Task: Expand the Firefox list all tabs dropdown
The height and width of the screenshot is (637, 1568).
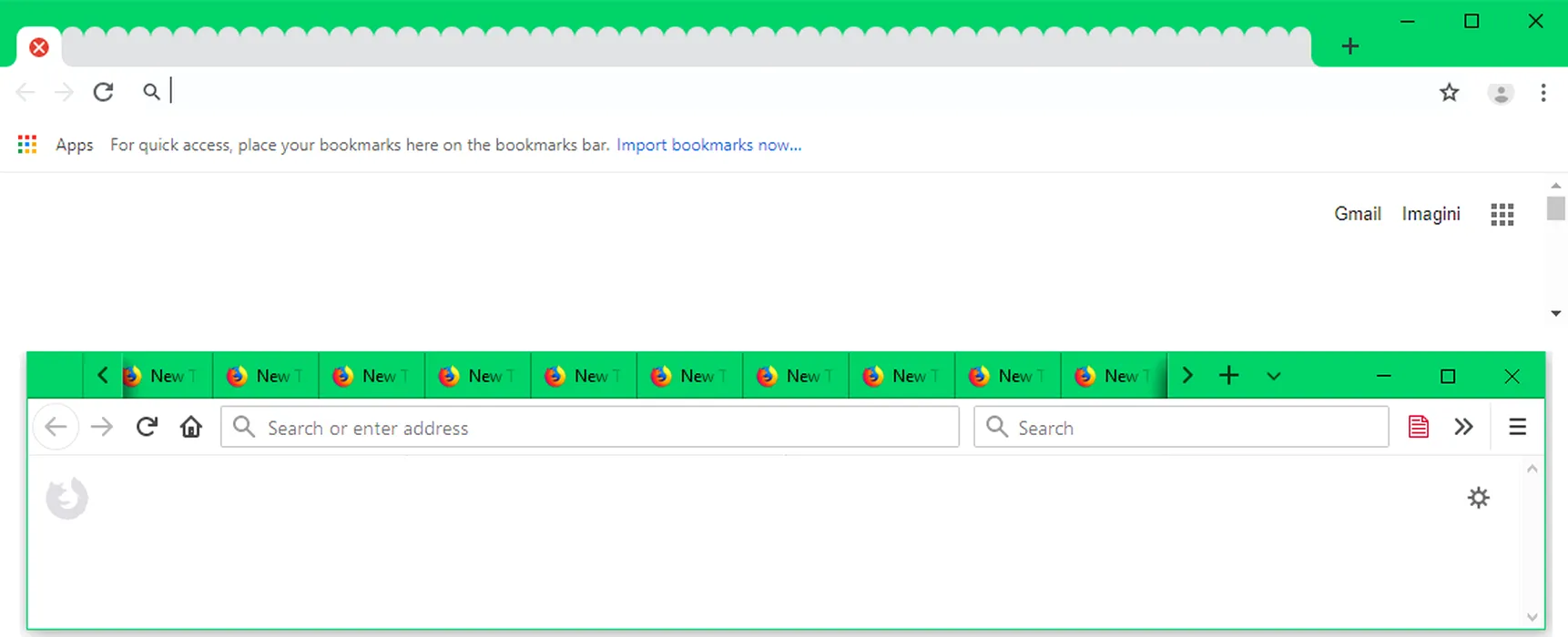Action: [x=1273, y=376]
